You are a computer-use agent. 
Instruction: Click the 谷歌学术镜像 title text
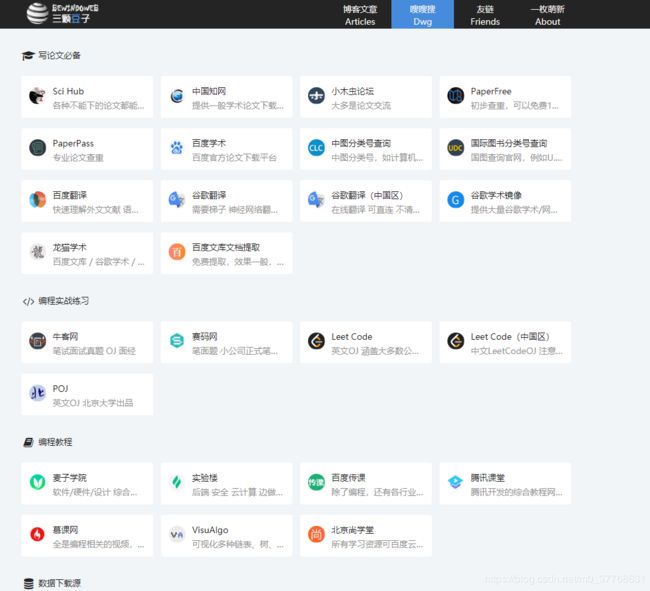[496, 195]
